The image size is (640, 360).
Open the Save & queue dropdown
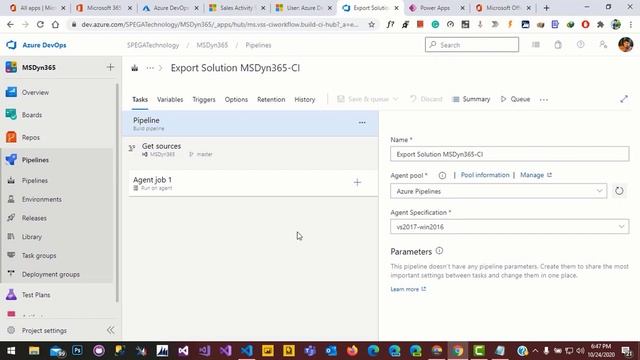point(367,99)
